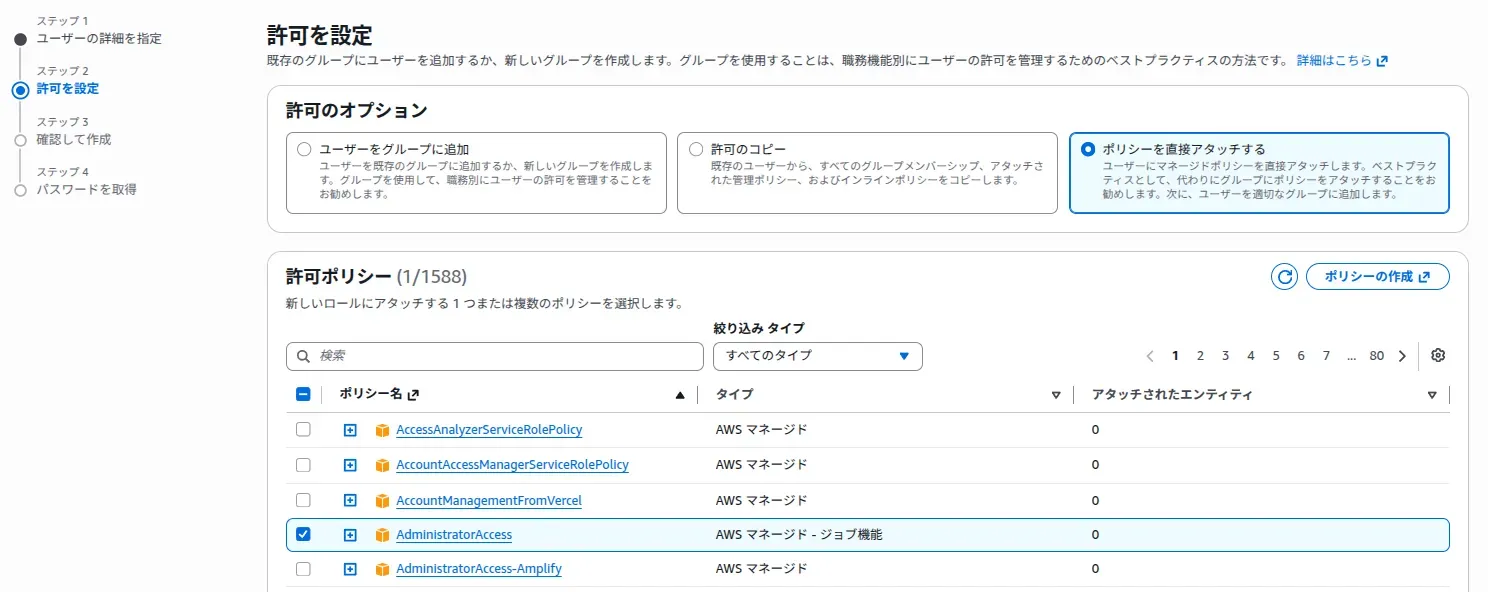Select current page 1 in pagination

[x=1175, y=355]
